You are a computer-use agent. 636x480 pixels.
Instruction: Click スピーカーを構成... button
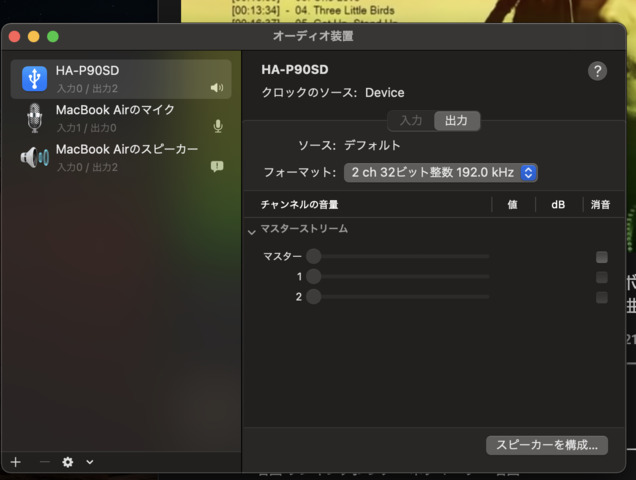(547, 445)
